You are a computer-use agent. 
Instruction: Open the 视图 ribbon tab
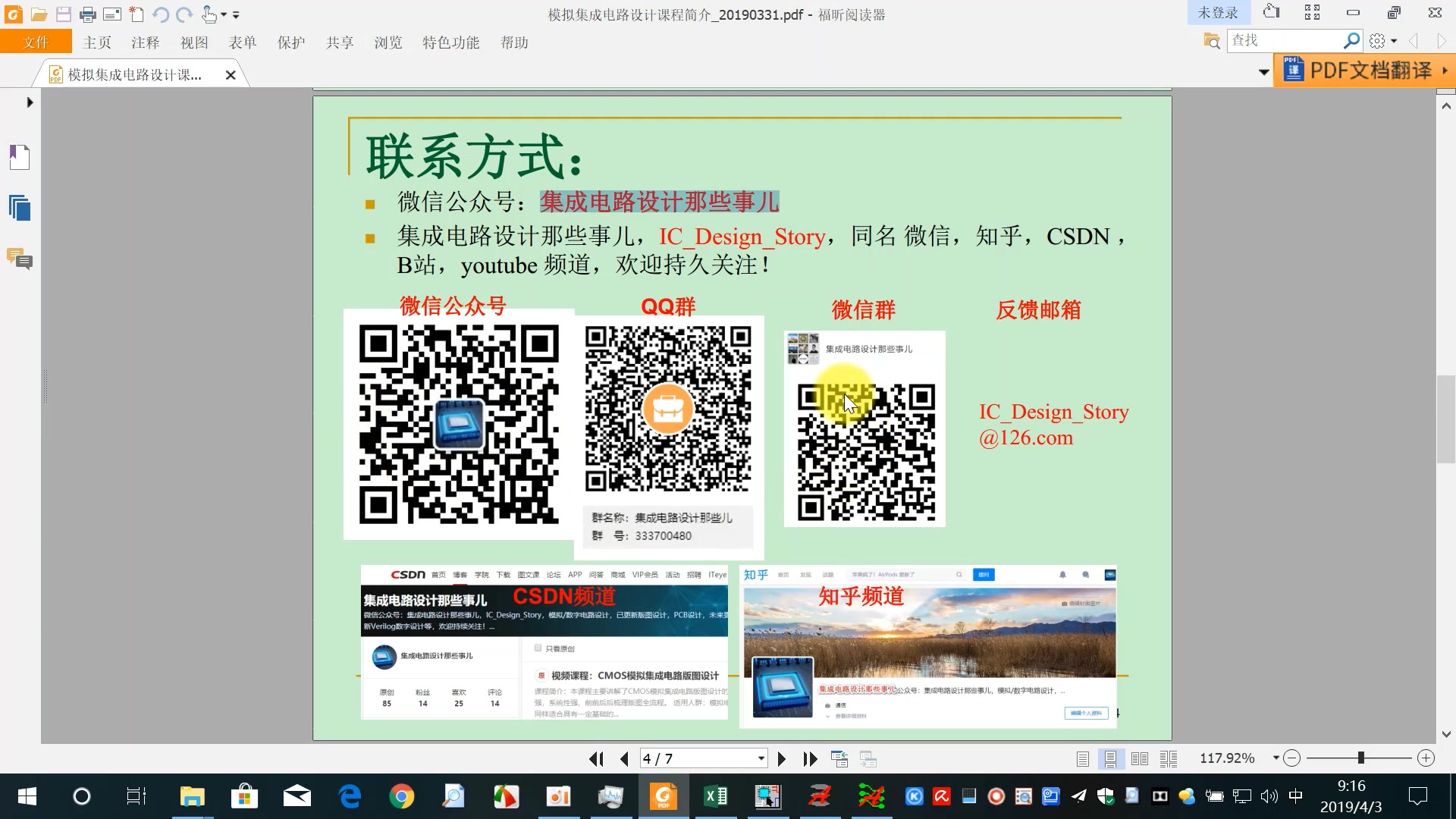click(x=194, y=42)
